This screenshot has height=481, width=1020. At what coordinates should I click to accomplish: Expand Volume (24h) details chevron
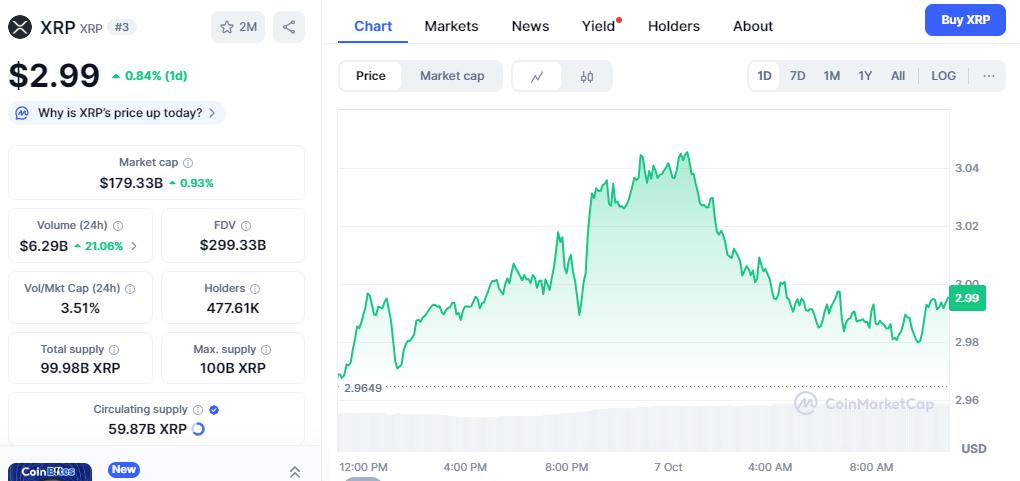pyautogui.click(x=135, y=246)
